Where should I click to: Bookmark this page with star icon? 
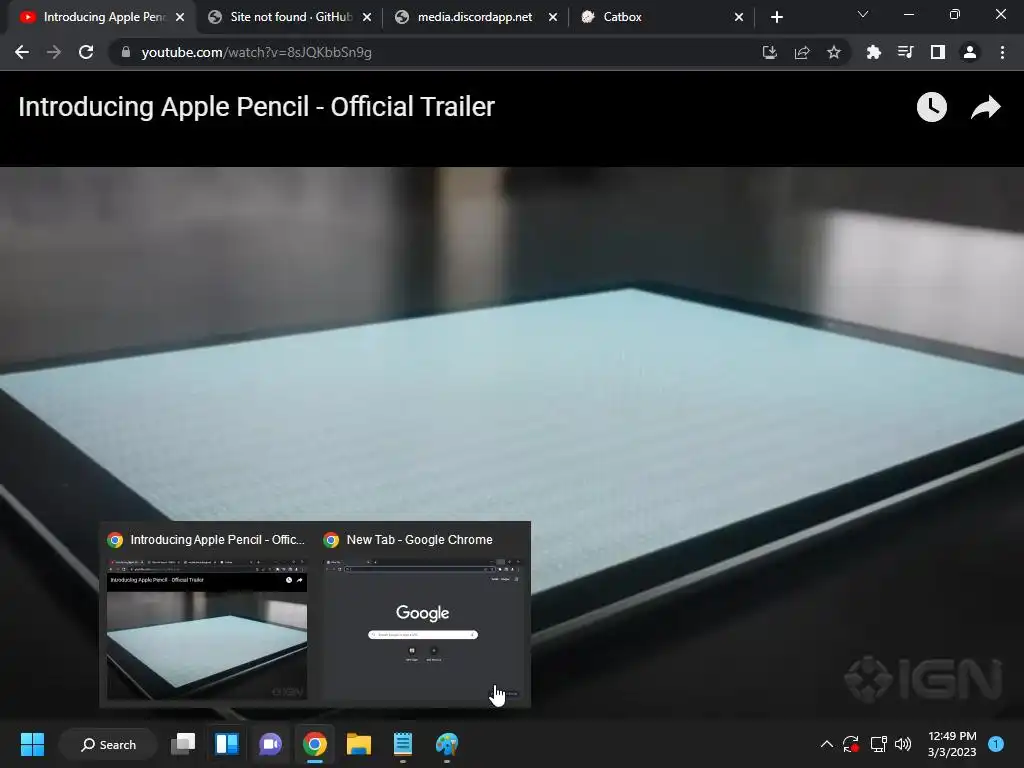834,52
